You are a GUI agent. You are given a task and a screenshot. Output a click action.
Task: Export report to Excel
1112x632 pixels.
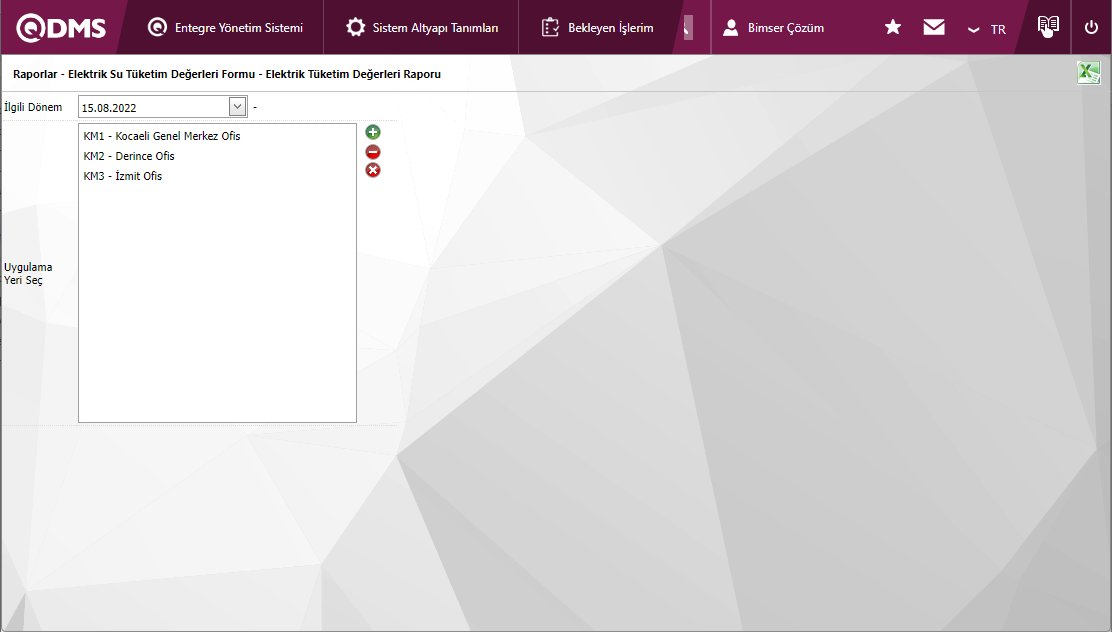1089,72
